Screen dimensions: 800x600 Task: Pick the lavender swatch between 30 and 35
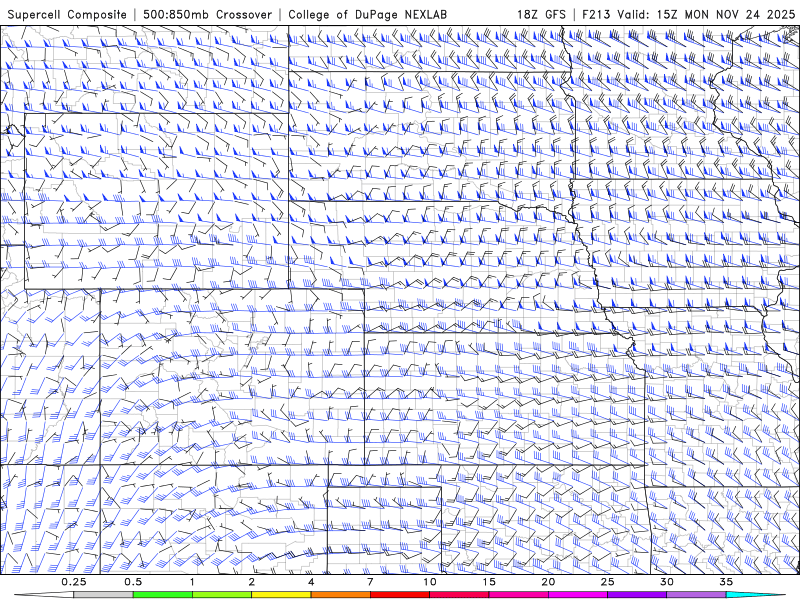coord(696,595)
